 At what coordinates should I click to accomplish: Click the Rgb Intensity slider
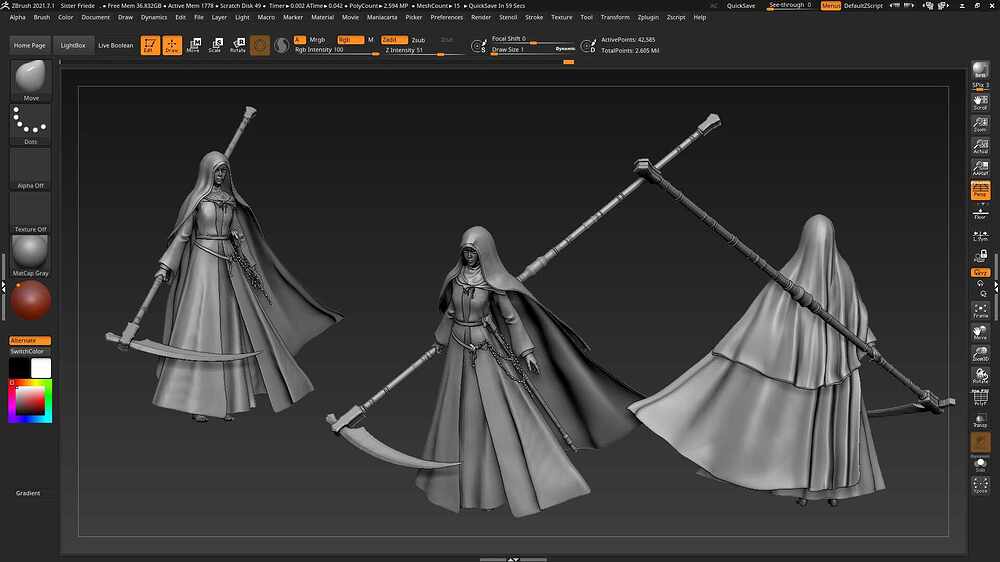[337, 50]
